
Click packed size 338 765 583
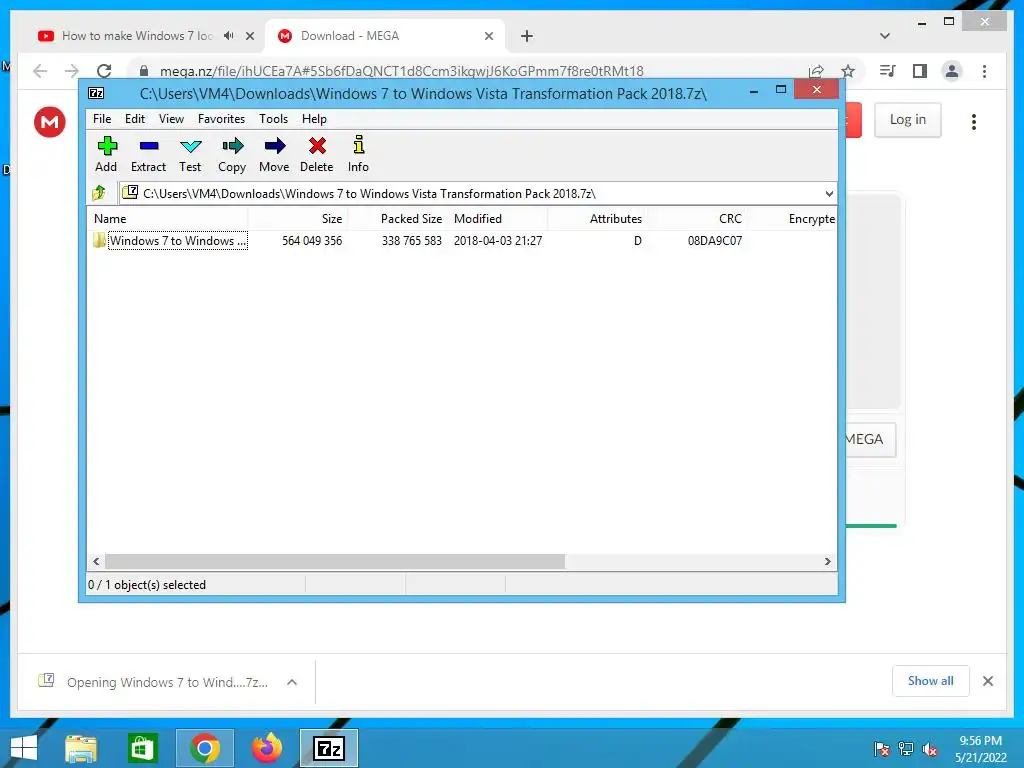(x=411, y=240)
